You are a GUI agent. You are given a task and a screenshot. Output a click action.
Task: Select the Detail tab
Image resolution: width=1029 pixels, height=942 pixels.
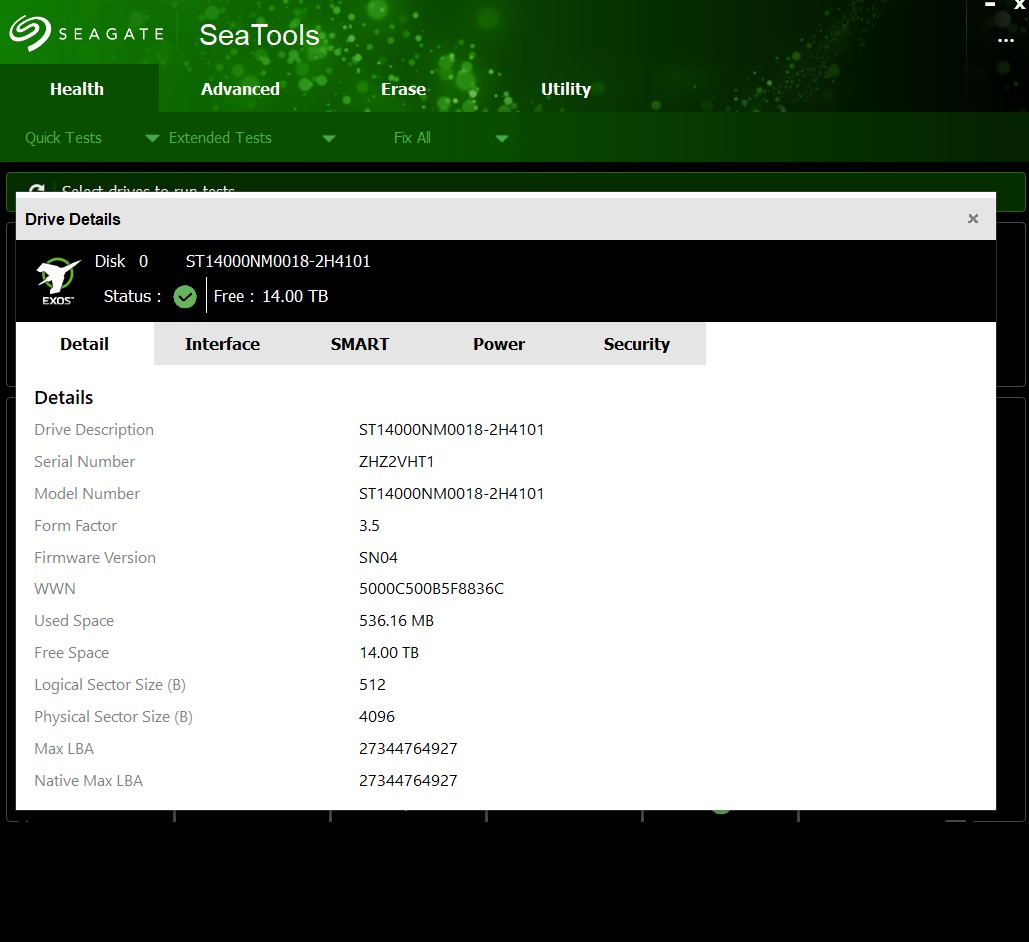tap(84, 344)
